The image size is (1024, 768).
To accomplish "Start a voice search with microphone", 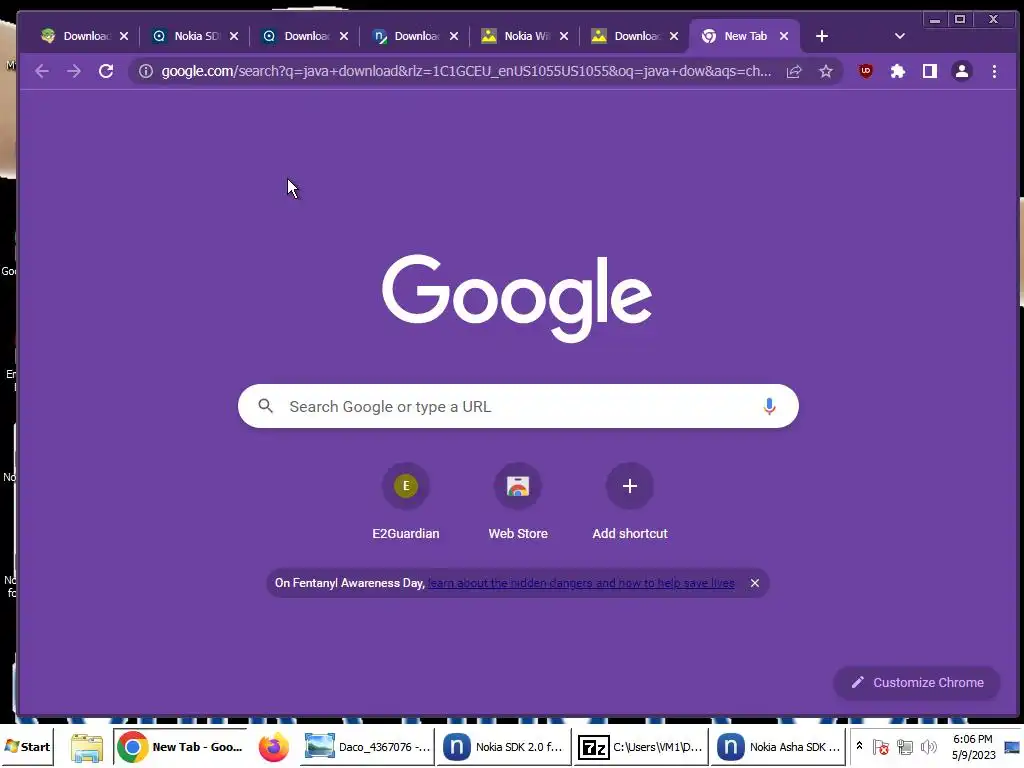I will (x=769, y=406).
